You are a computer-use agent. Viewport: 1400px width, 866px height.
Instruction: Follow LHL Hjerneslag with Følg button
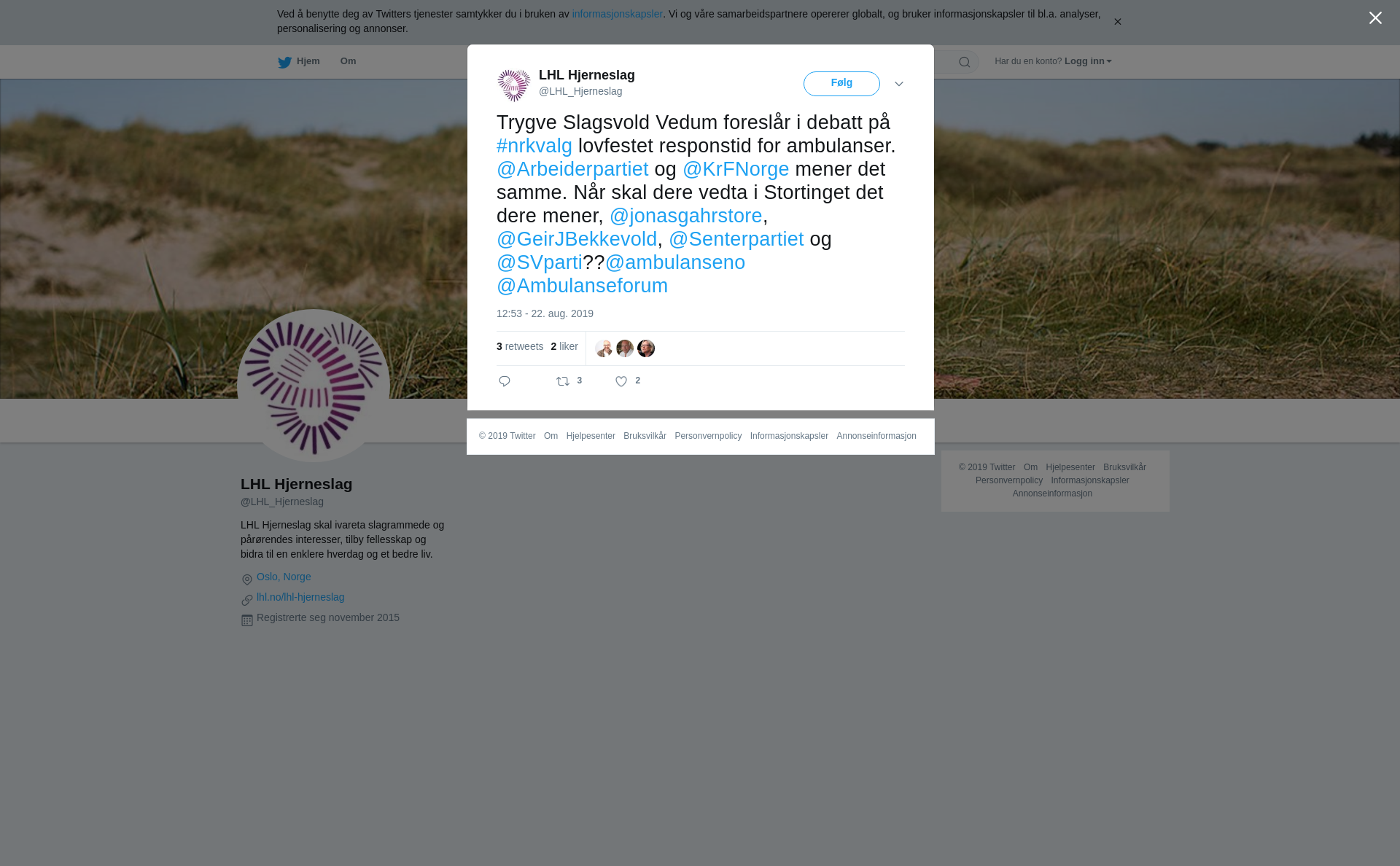[841, 84]
